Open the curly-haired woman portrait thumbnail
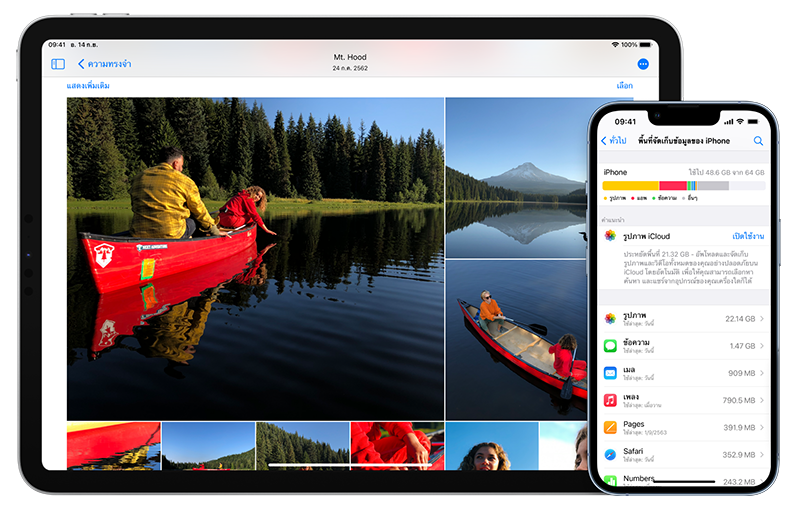Viewport: 800px width, 511px height. click(492, 446)
